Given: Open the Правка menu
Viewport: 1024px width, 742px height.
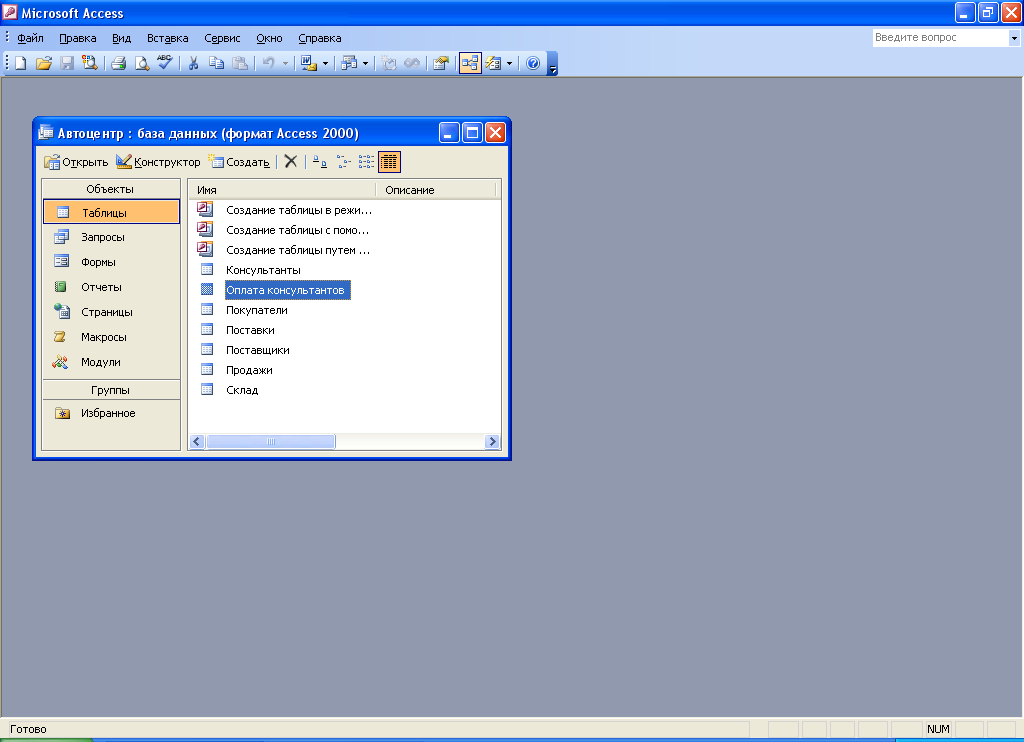Looking at the screenshot, I should click(78, 38).
